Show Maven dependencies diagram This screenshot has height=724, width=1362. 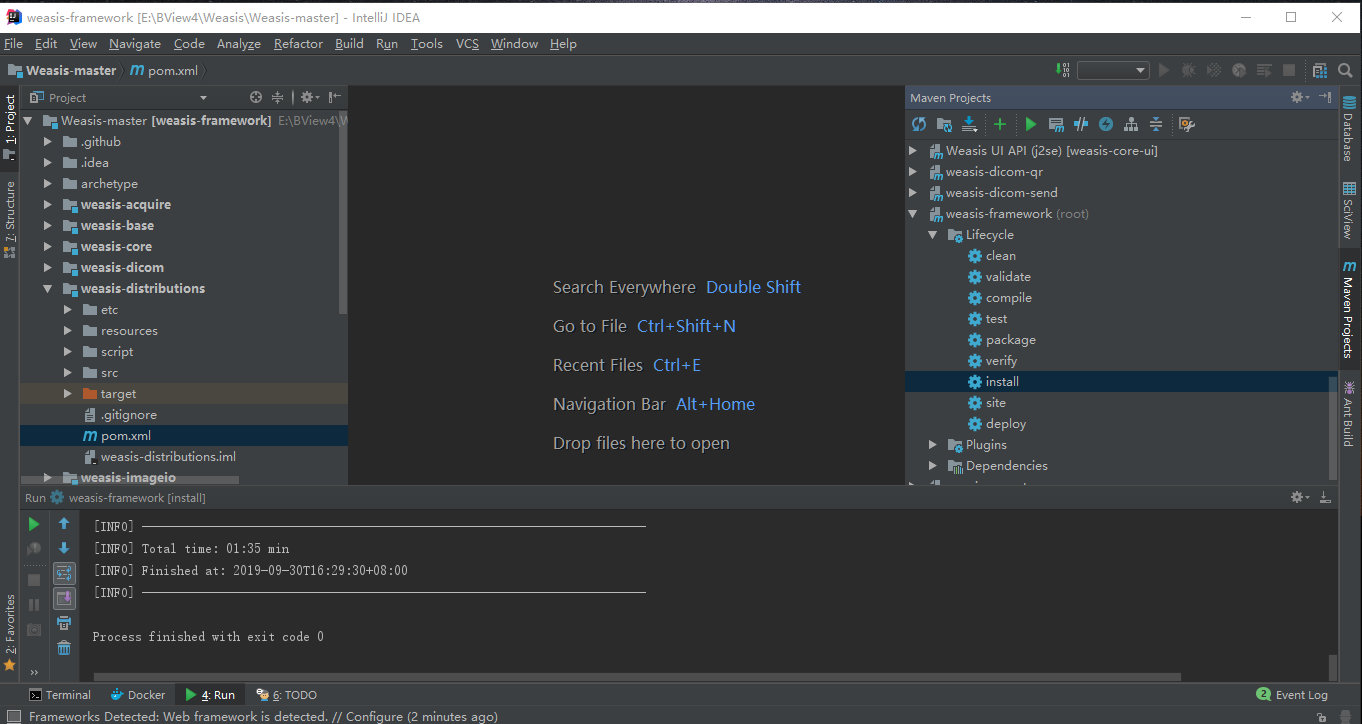(1132, 123)
